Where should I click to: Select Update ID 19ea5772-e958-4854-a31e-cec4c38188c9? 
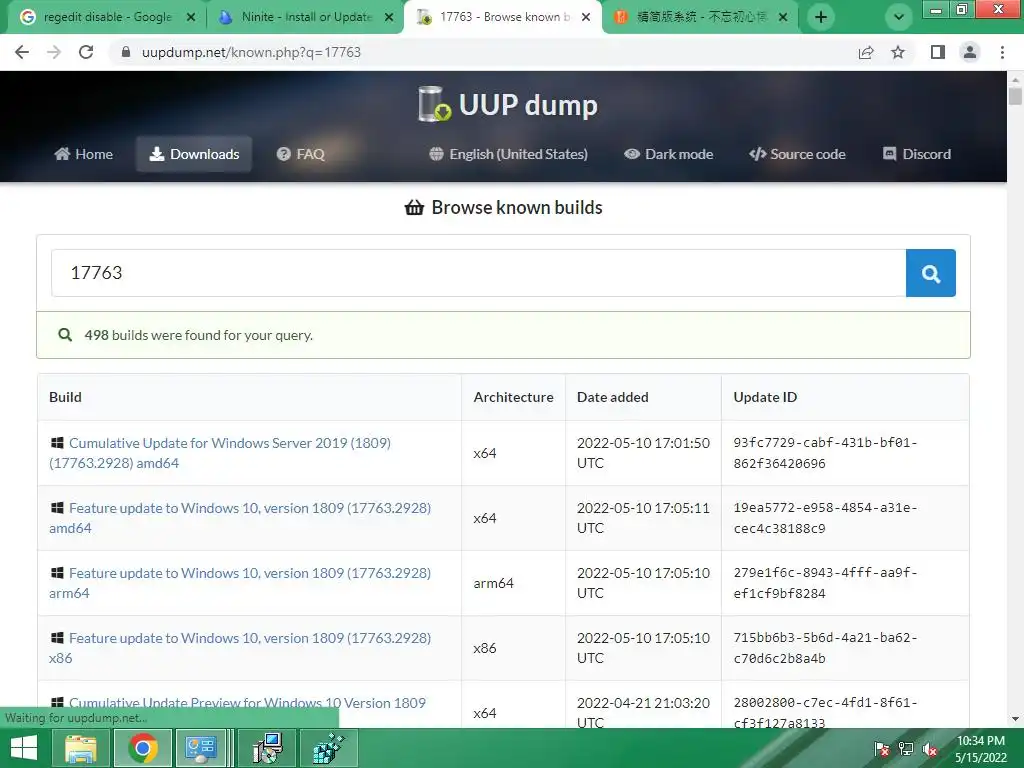coord(825,518)
